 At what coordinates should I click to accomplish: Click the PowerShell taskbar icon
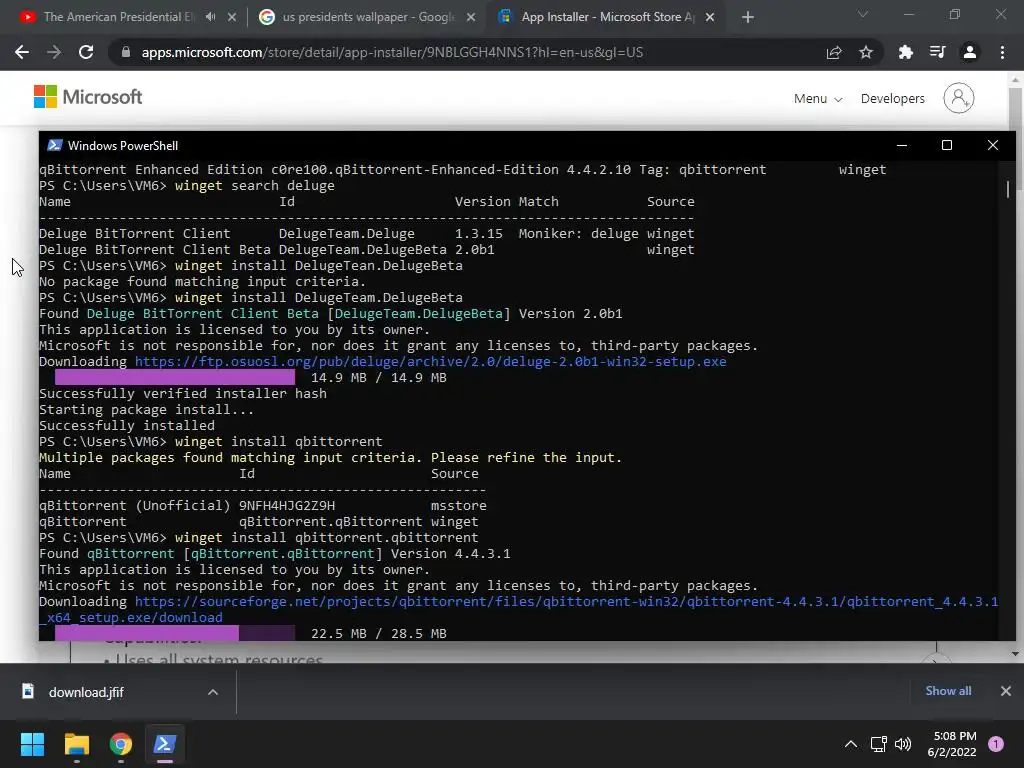click(x=165, y=744)
